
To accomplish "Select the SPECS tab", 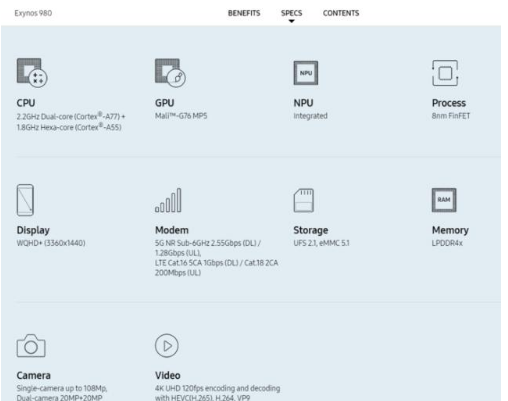I will (x=292, y=13).
